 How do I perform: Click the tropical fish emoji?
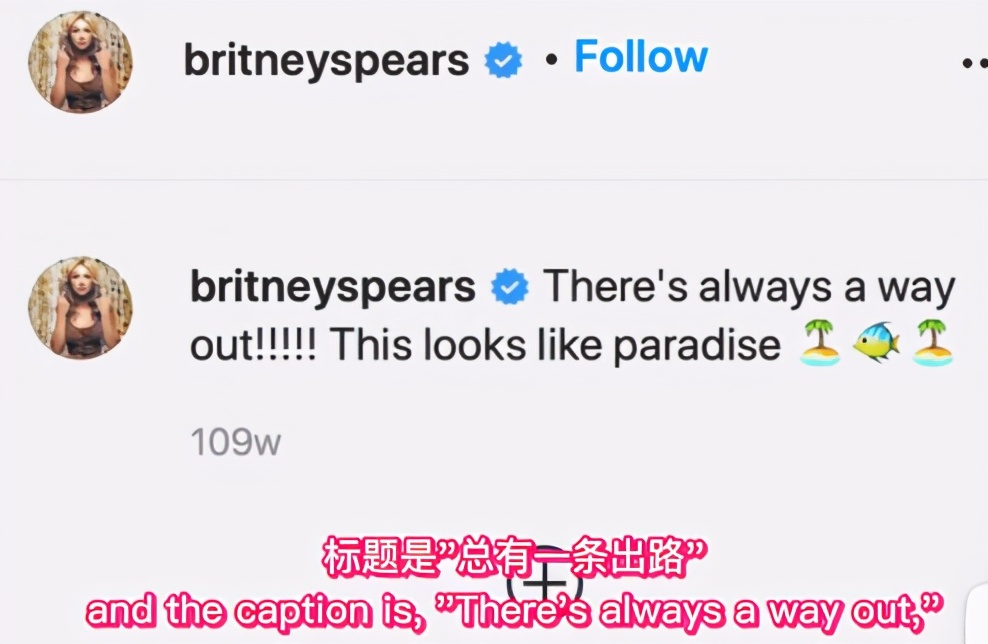tap(876, 343)
